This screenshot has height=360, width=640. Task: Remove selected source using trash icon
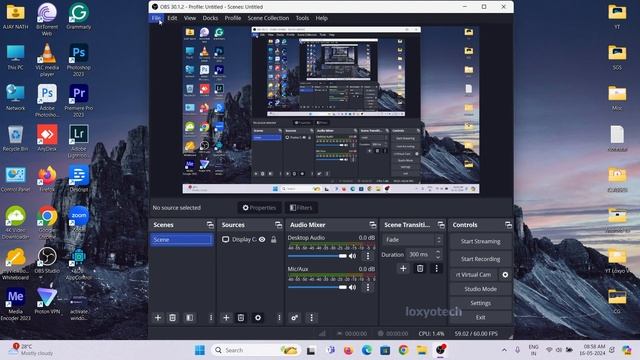[241, 318]
